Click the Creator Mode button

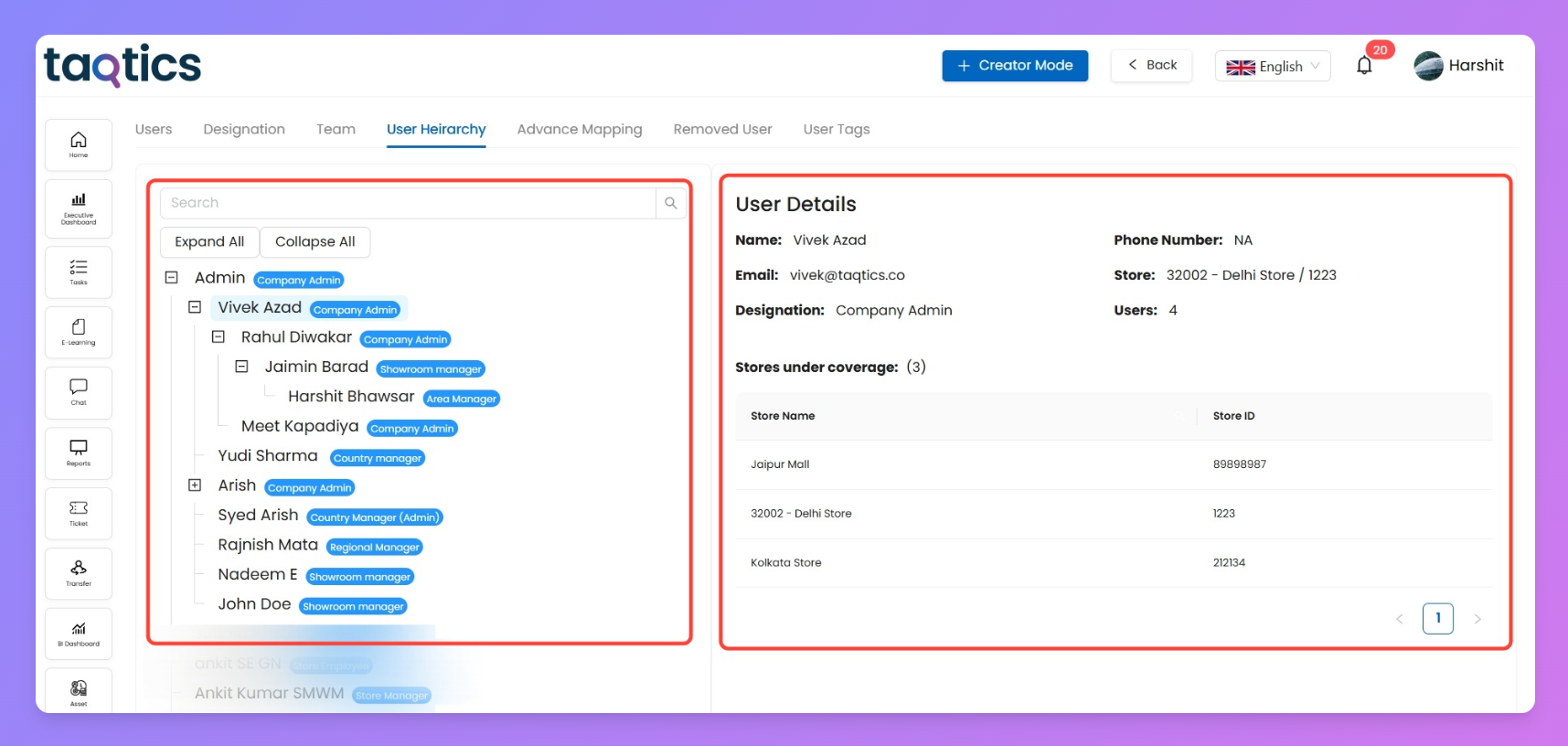click(1015, 66)
